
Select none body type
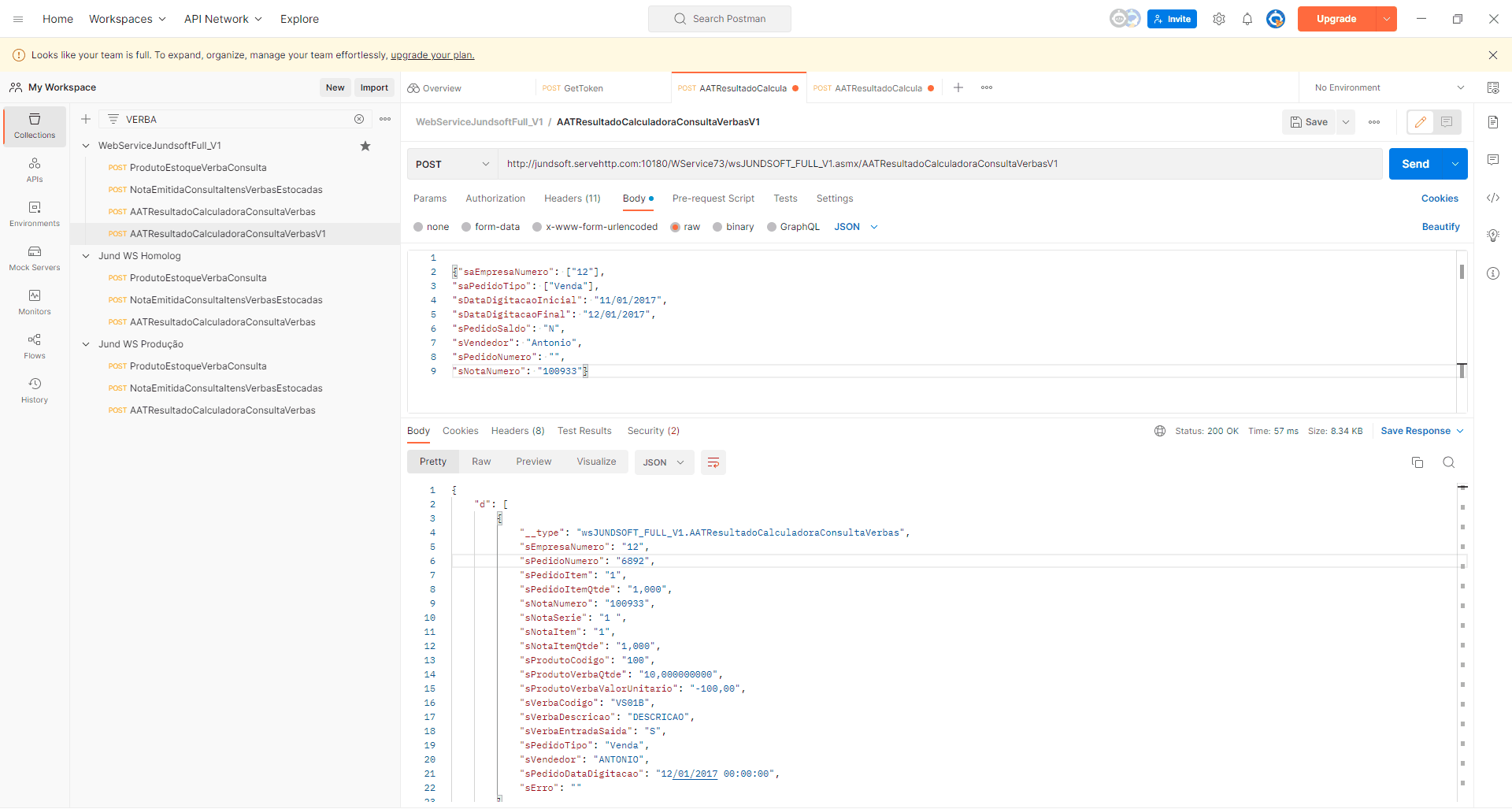click(432, 227)
